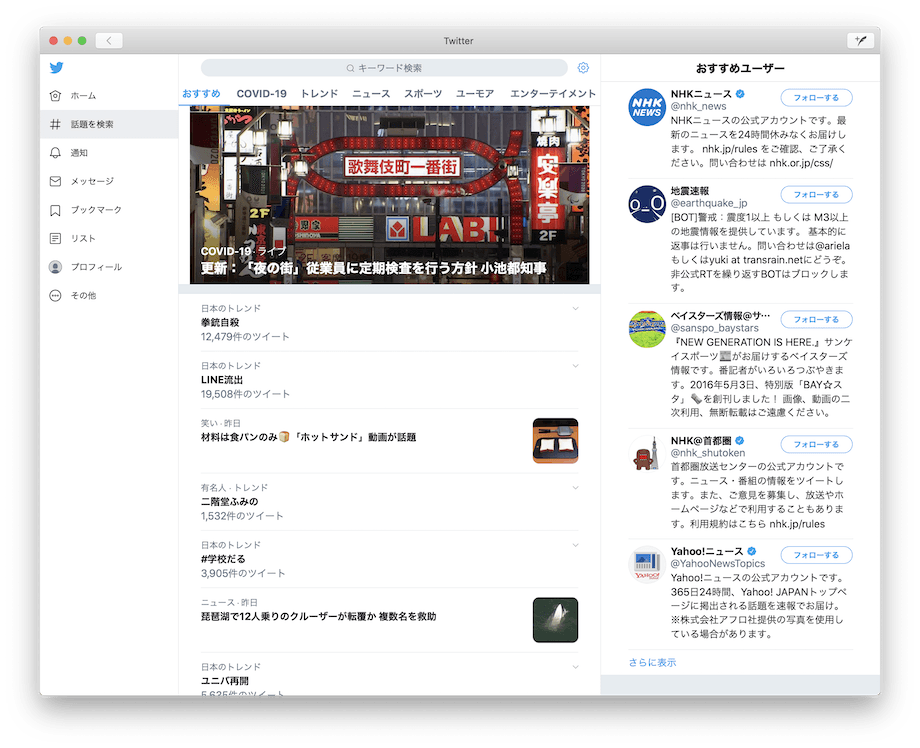Click the @sanspo_baystars handle
The width and height of the screenshot is (920, 748).
(x=715, y=328)
